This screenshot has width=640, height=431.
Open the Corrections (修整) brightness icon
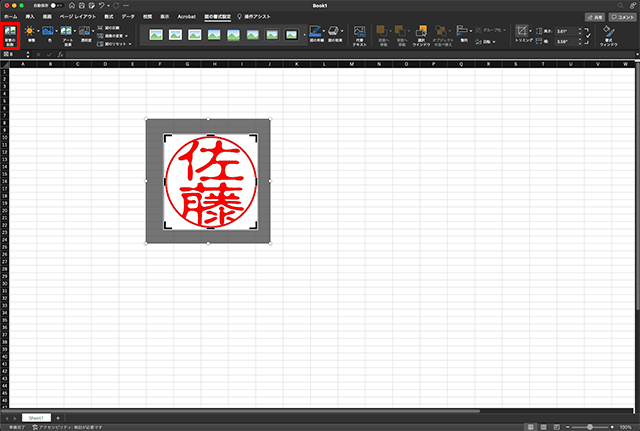29,33
